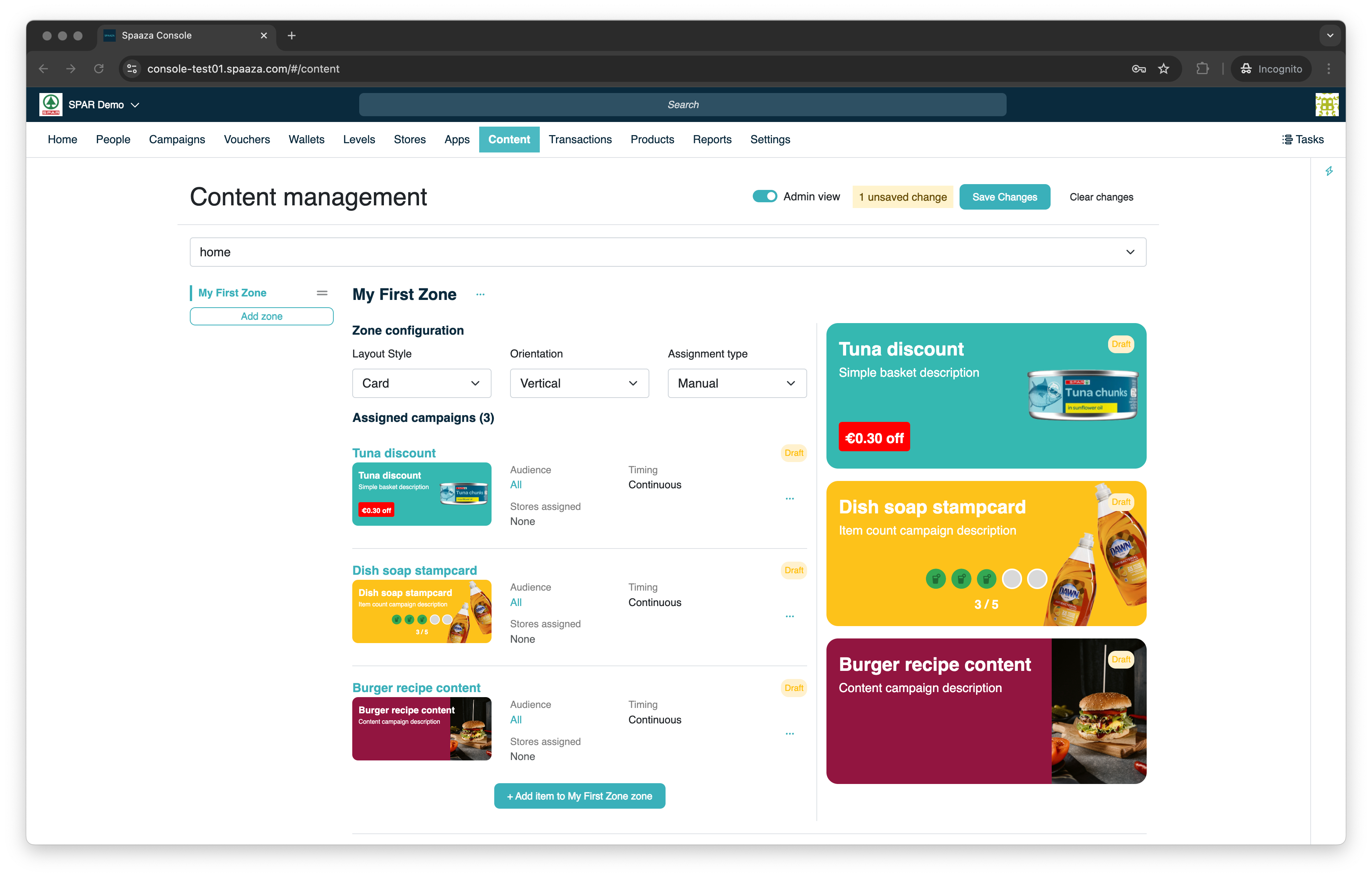
Task: Toggle the Admin view switch off
Action: (765, 196)
